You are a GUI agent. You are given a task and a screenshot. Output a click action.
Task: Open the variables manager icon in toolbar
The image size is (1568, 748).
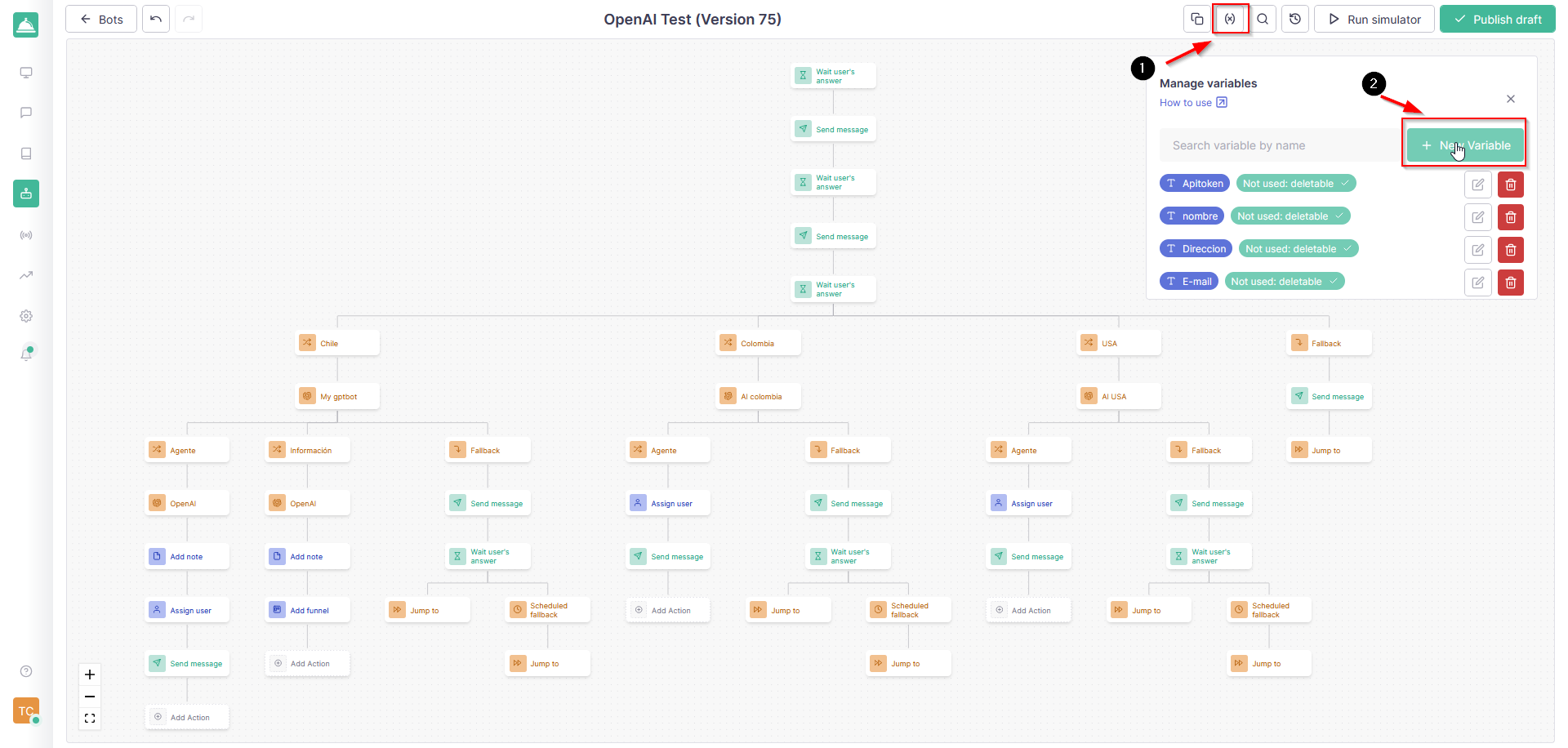(x=1230, y=19)
